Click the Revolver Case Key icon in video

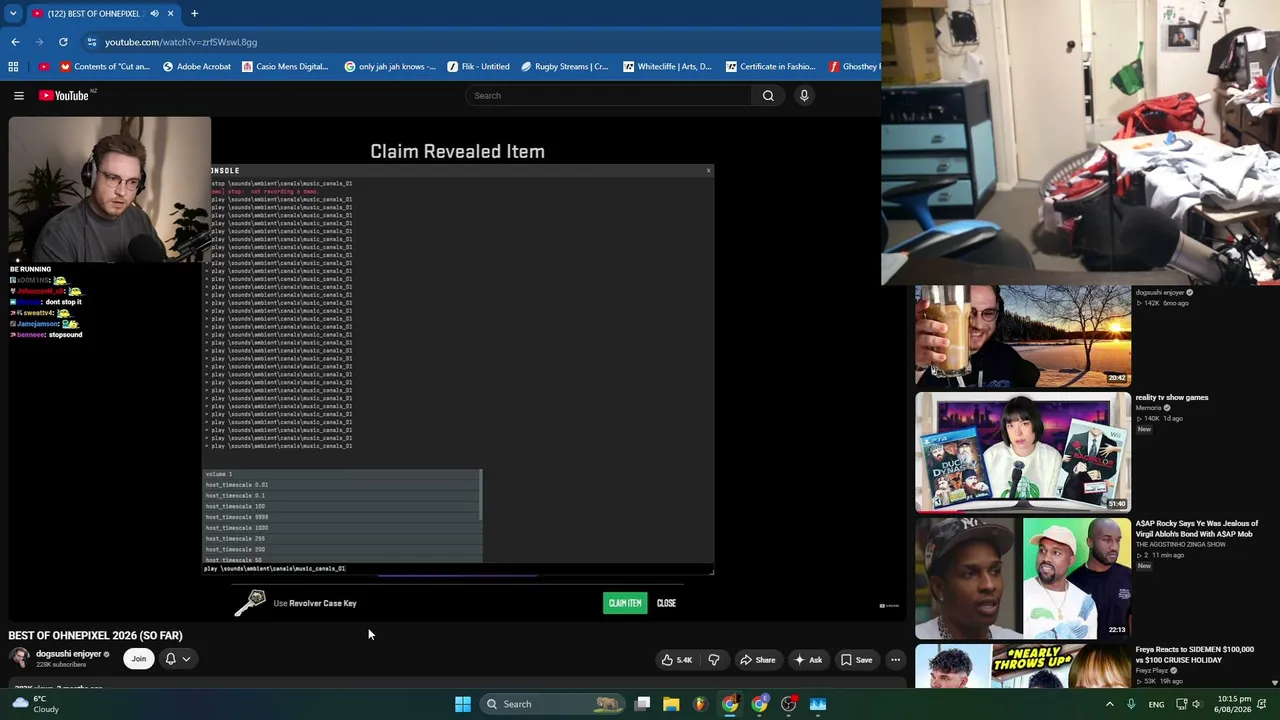coord(250,602)
